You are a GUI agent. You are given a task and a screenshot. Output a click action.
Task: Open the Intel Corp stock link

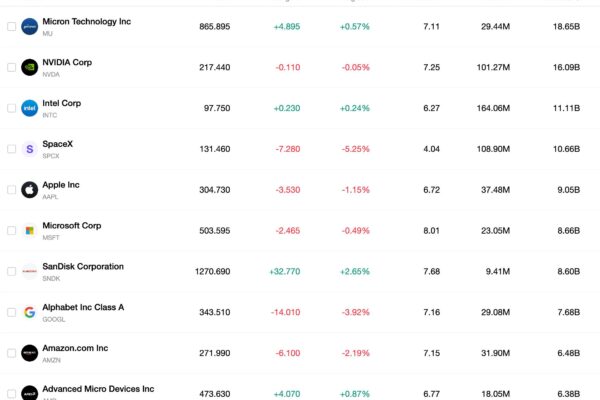click(62, 103)
